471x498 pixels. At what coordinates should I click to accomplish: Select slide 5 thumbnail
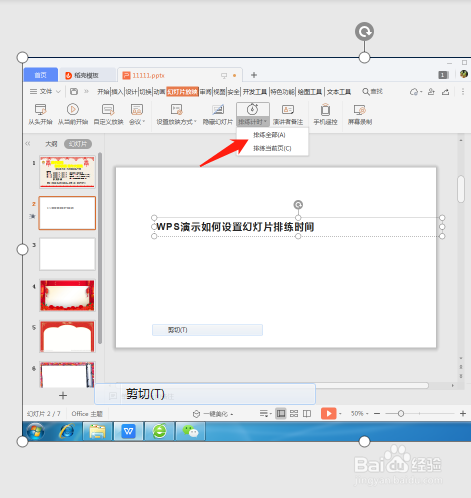[67, 336]
